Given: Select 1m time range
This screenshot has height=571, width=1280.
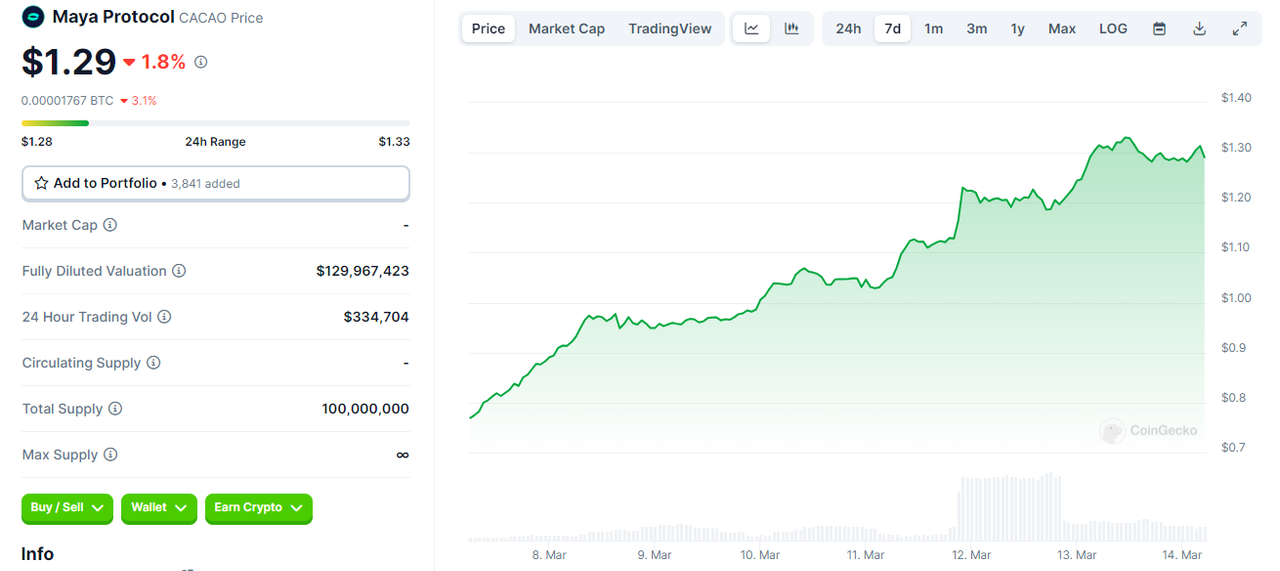Looking at the screenshot, I should tap(933, 28).
